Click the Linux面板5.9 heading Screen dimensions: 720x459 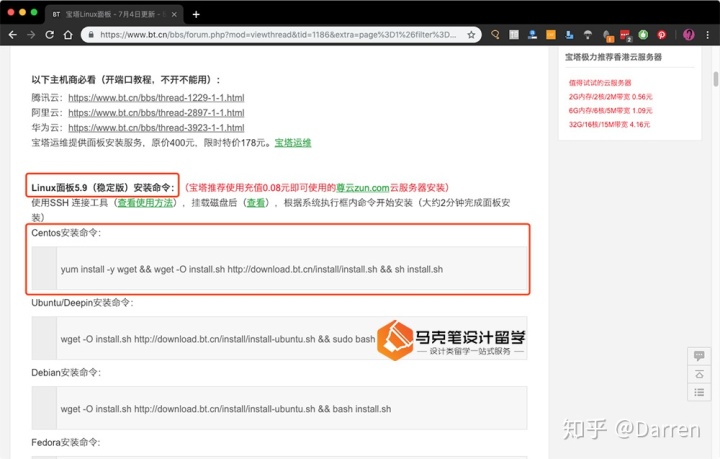103,188
